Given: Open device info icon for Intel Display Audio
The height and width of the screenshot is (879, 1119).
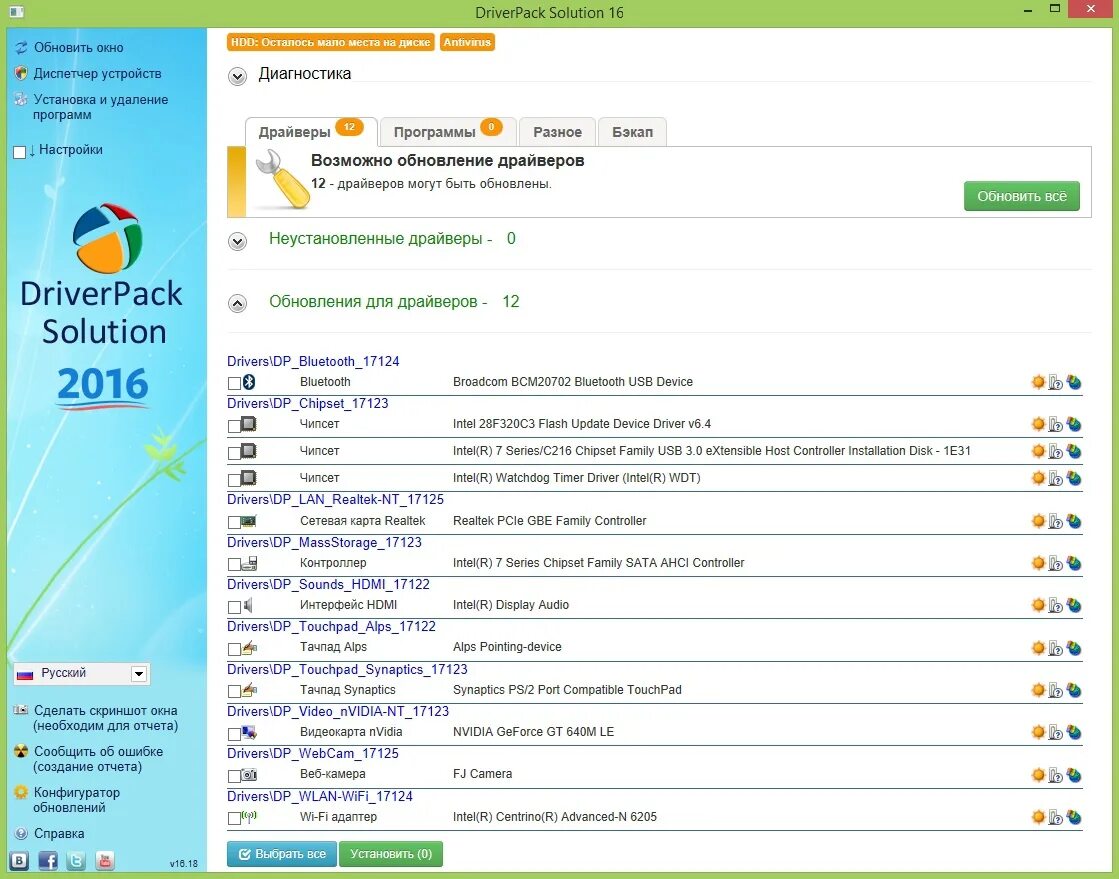Looking at the screenshot, I should (x=1055, y=606).
